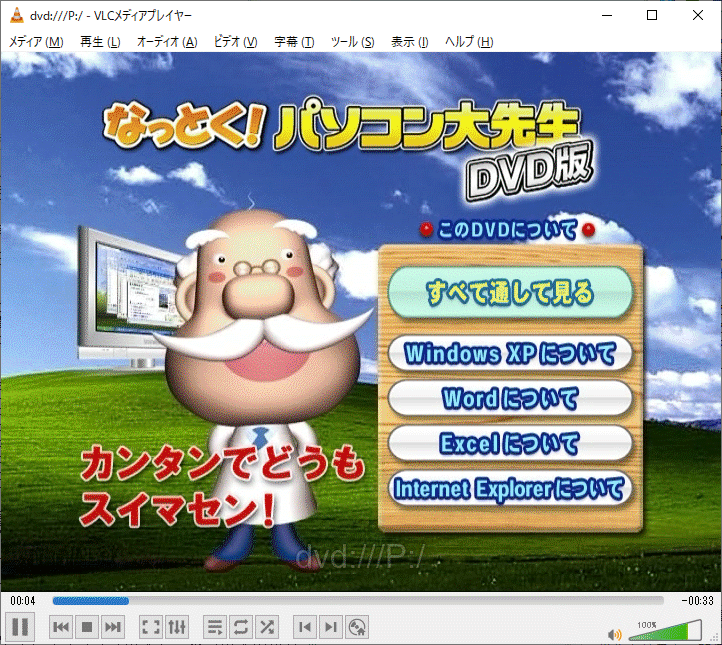Open the ツール (S) menu
Screen dimensions: 722x645
(353, 42)
